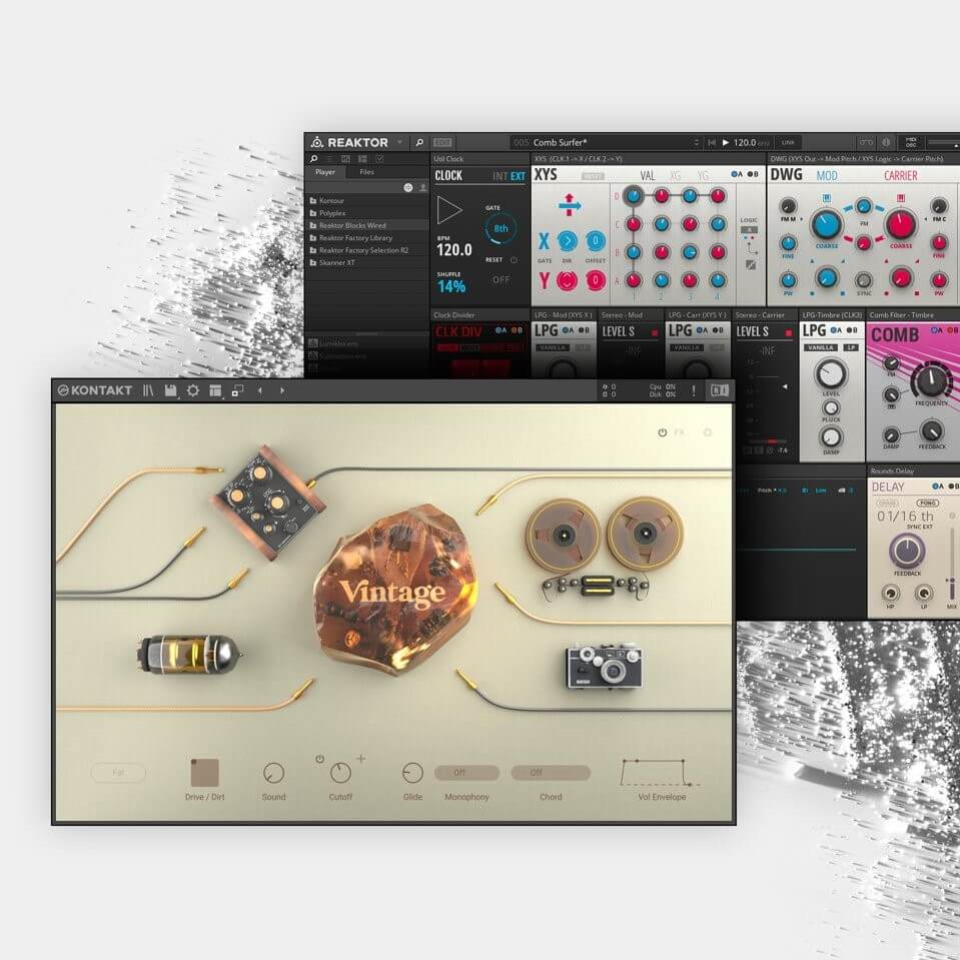Select the B preset on the COMB block
The image size is (960, 960).
pos(949,329)
